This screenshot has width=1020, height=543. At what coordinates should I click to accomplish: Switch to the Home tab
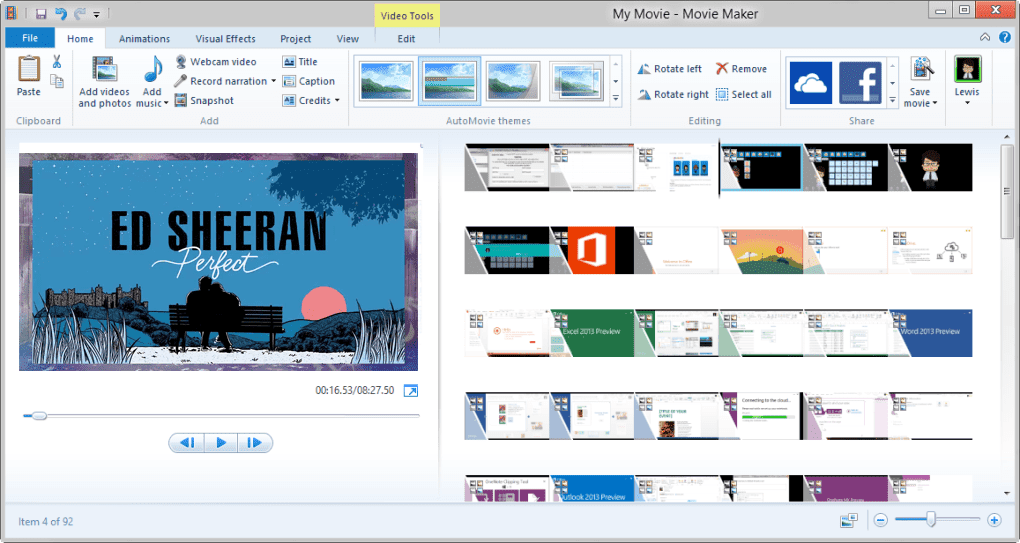(x=80, y=38)
